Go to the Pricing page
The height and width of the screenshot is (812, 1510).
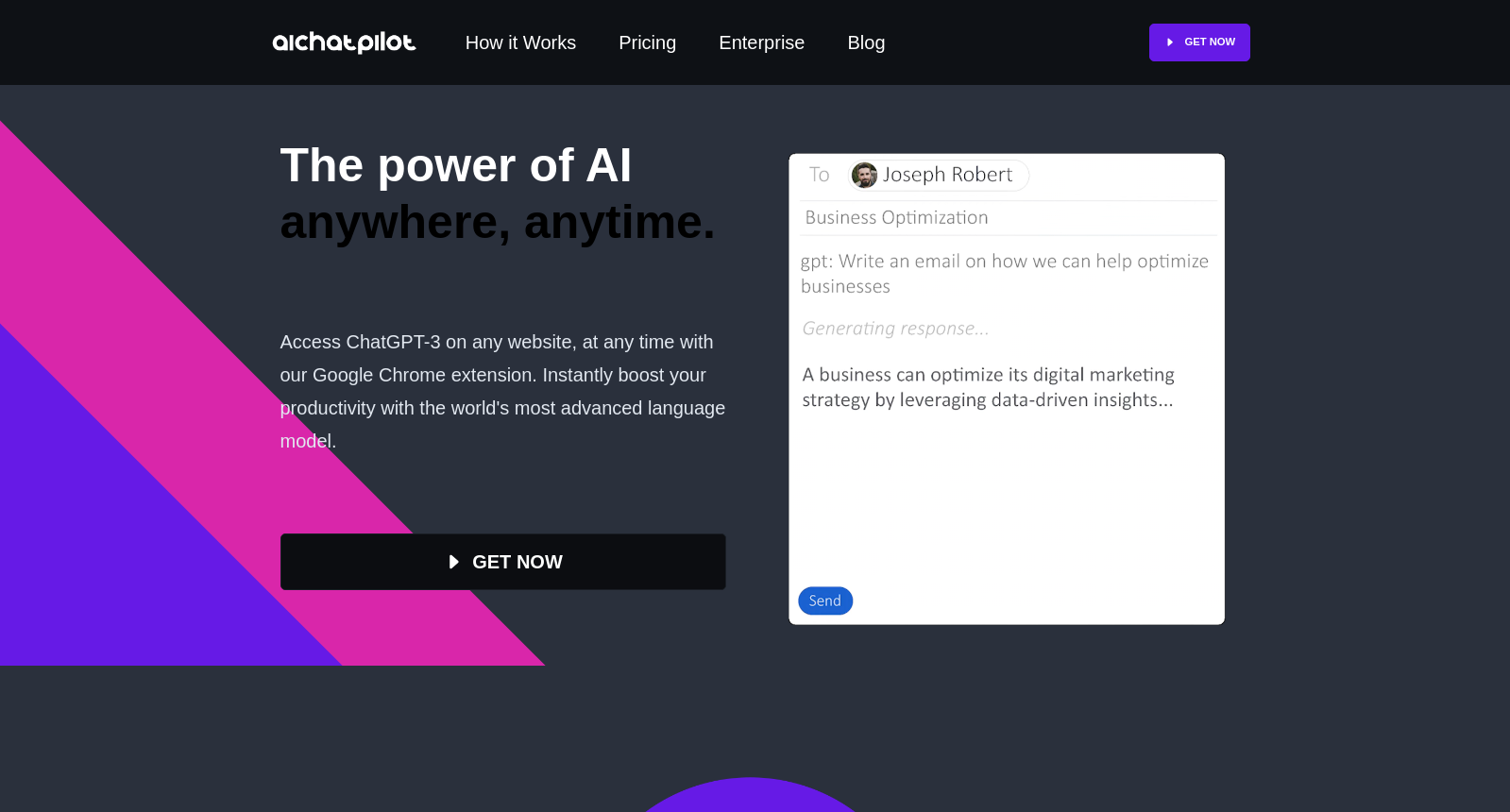[x=647, y=42]
